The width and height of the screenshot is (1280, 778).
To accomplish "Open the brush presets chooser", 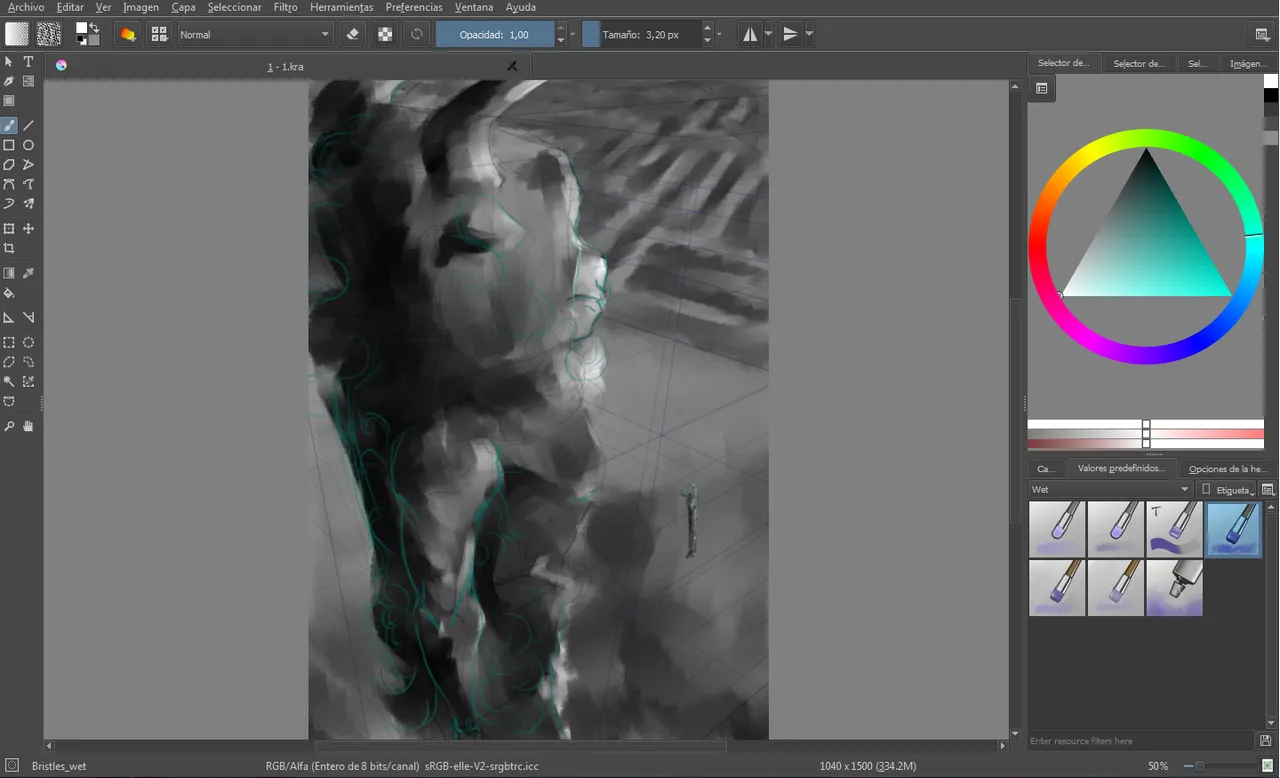I will 159,34.
